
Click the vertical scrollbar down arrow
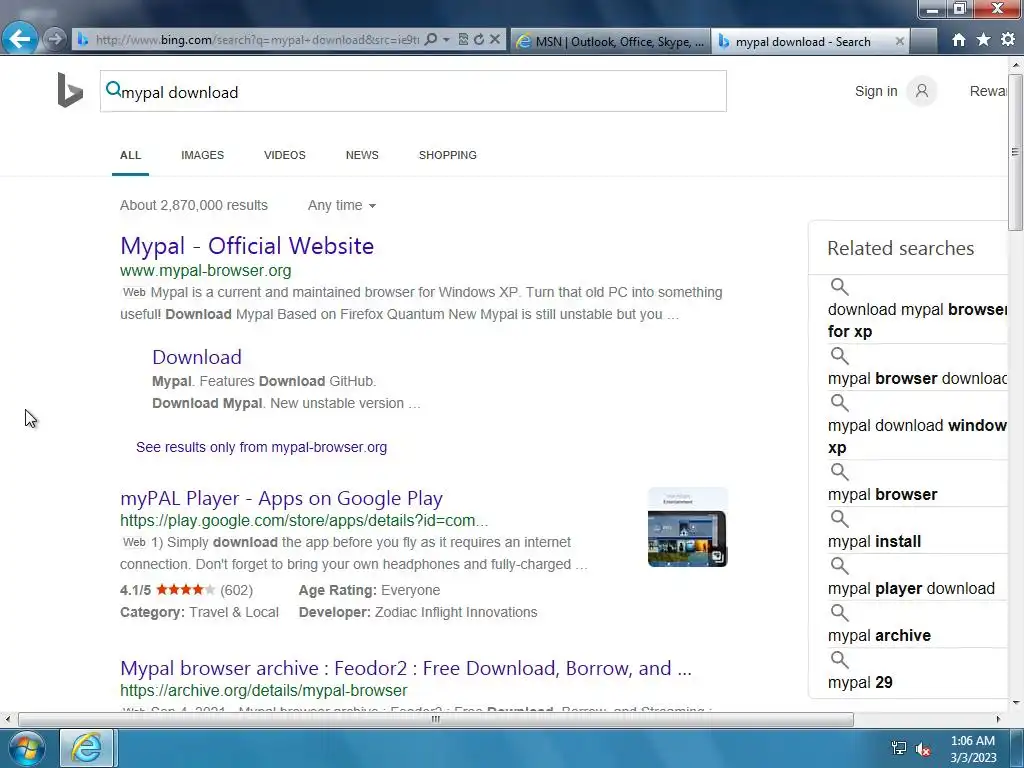[x=1015, y=703]
